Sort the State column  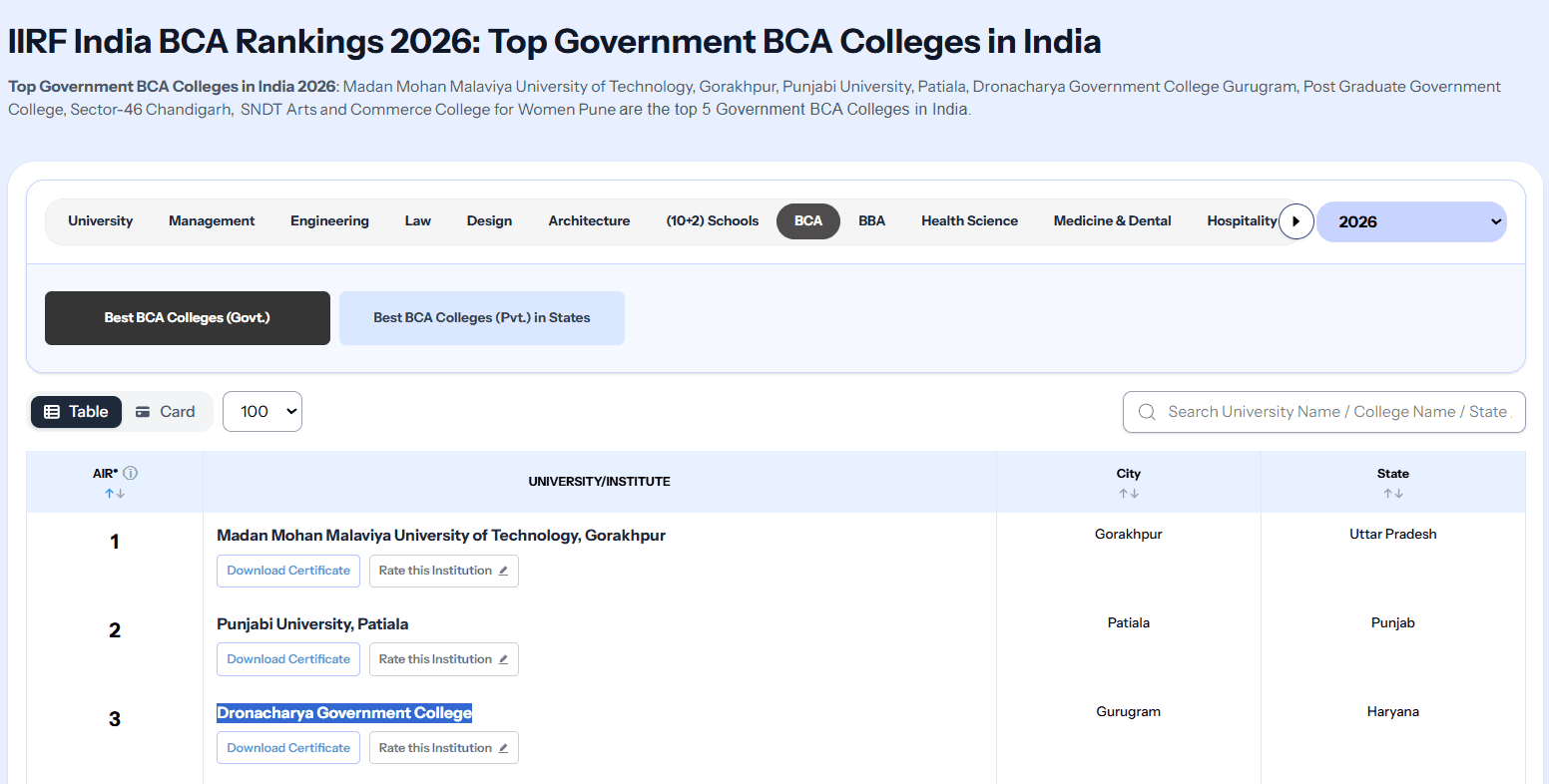tap(1393, 494)
